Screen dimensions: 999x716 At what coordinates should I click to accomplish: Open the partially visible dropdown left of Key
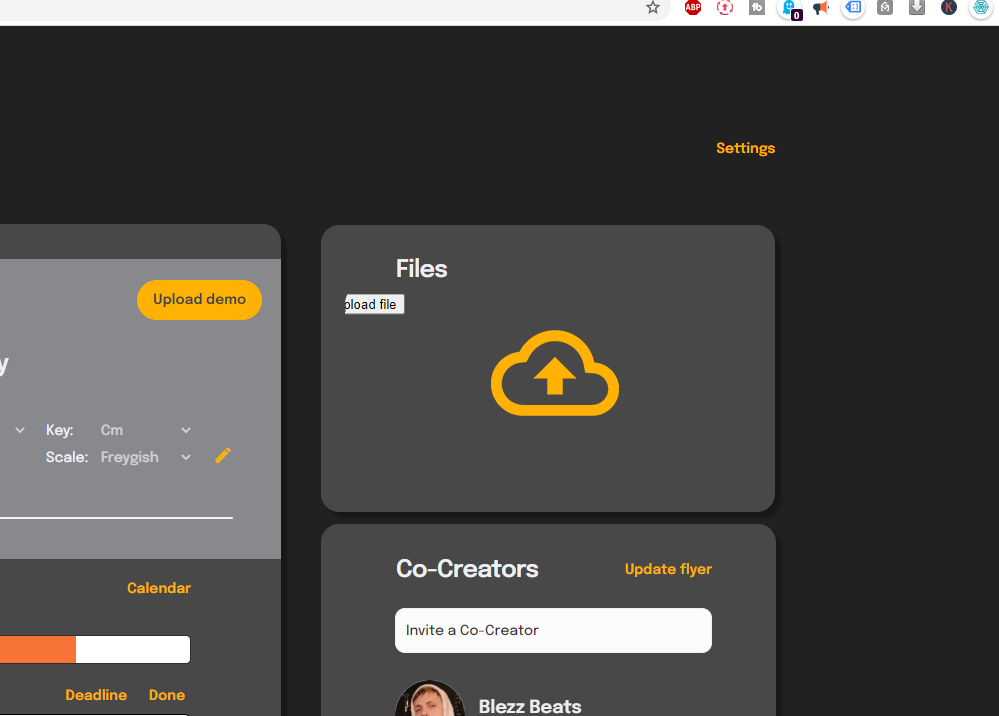[x=15, y=430]
